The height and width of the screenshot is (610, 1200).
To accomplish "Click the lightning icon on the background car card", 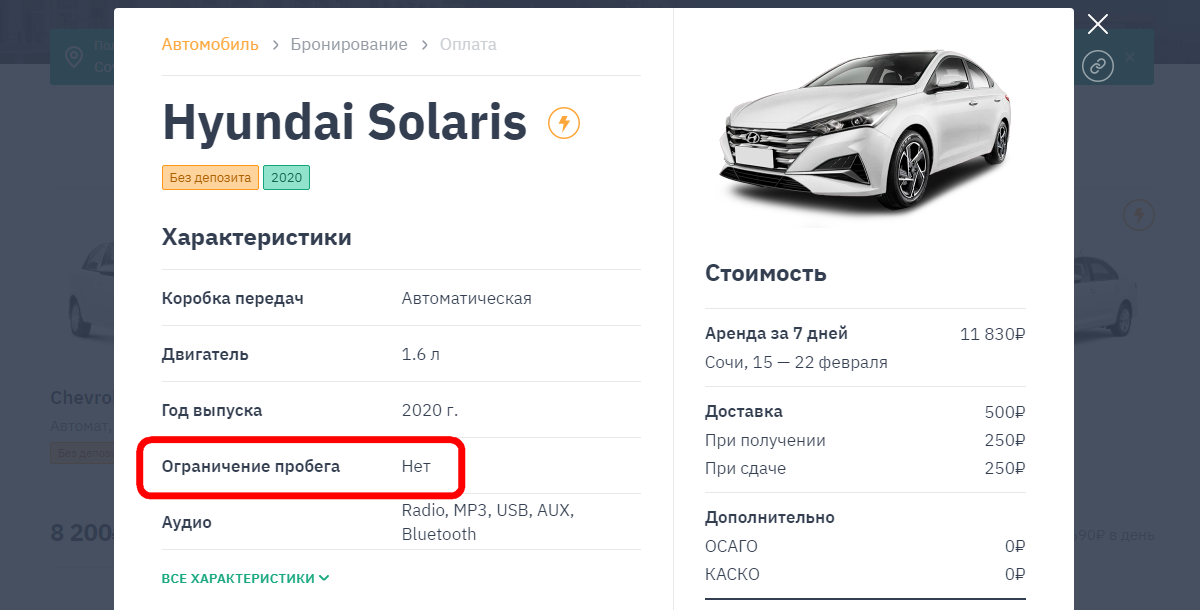I will point(1139,214).
